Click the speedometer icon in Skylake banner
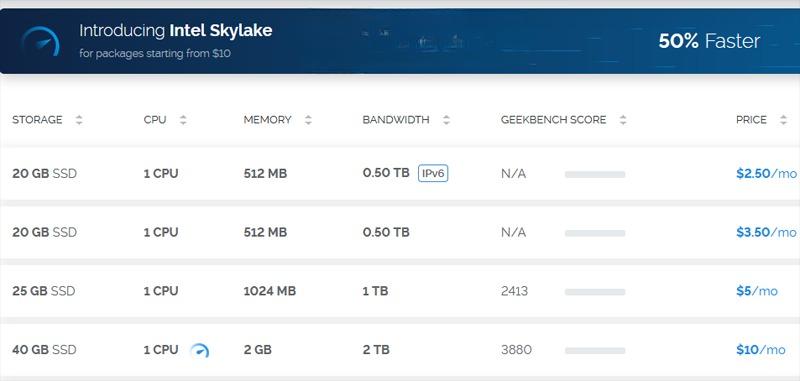Screen dimensions: 800x381 point(41,41)
